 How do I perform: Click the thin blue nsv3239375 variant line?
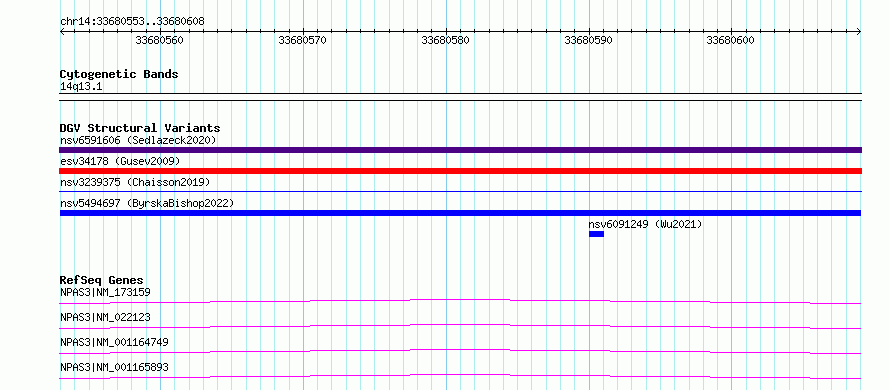point(460,192)
